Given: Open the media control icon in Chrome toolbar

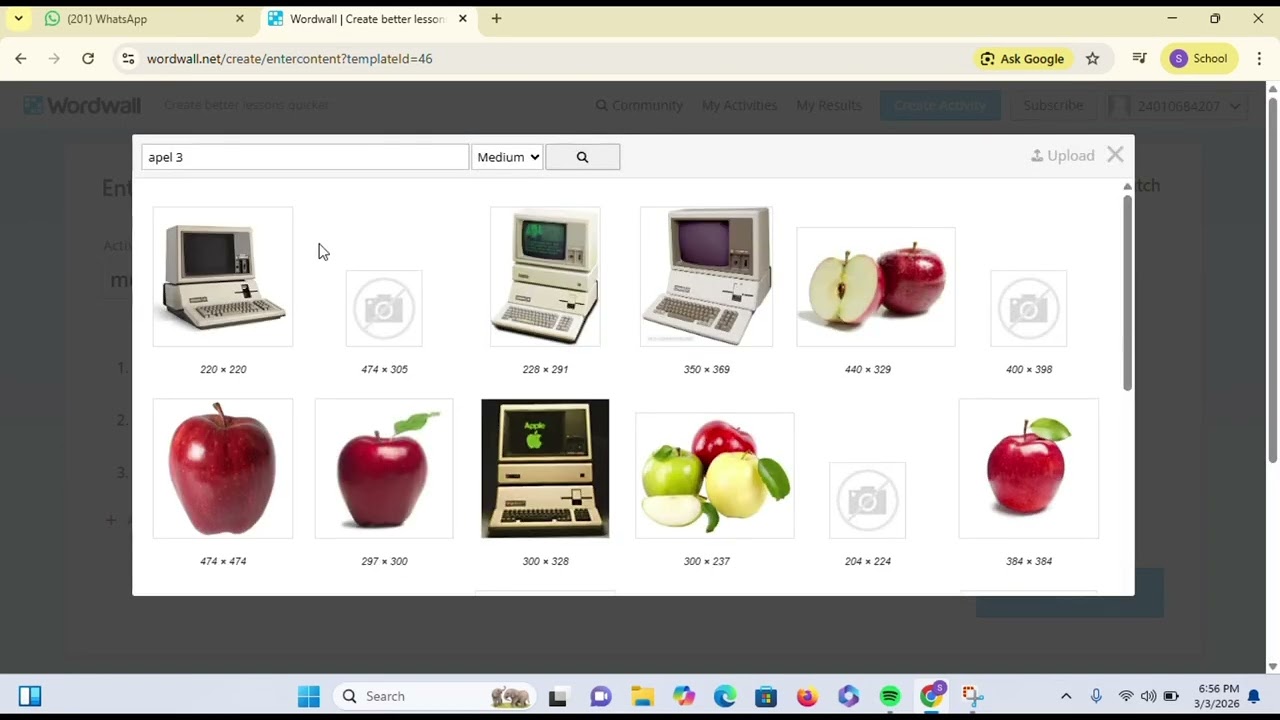Looking at the screenshot, I should 1139,59.
